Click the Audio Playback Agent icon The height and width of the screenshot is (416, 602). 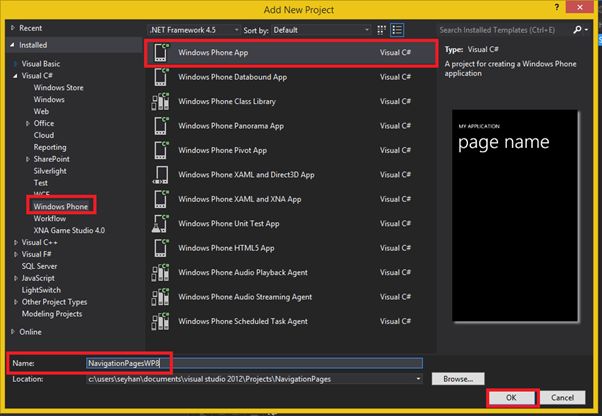[160, 272]
